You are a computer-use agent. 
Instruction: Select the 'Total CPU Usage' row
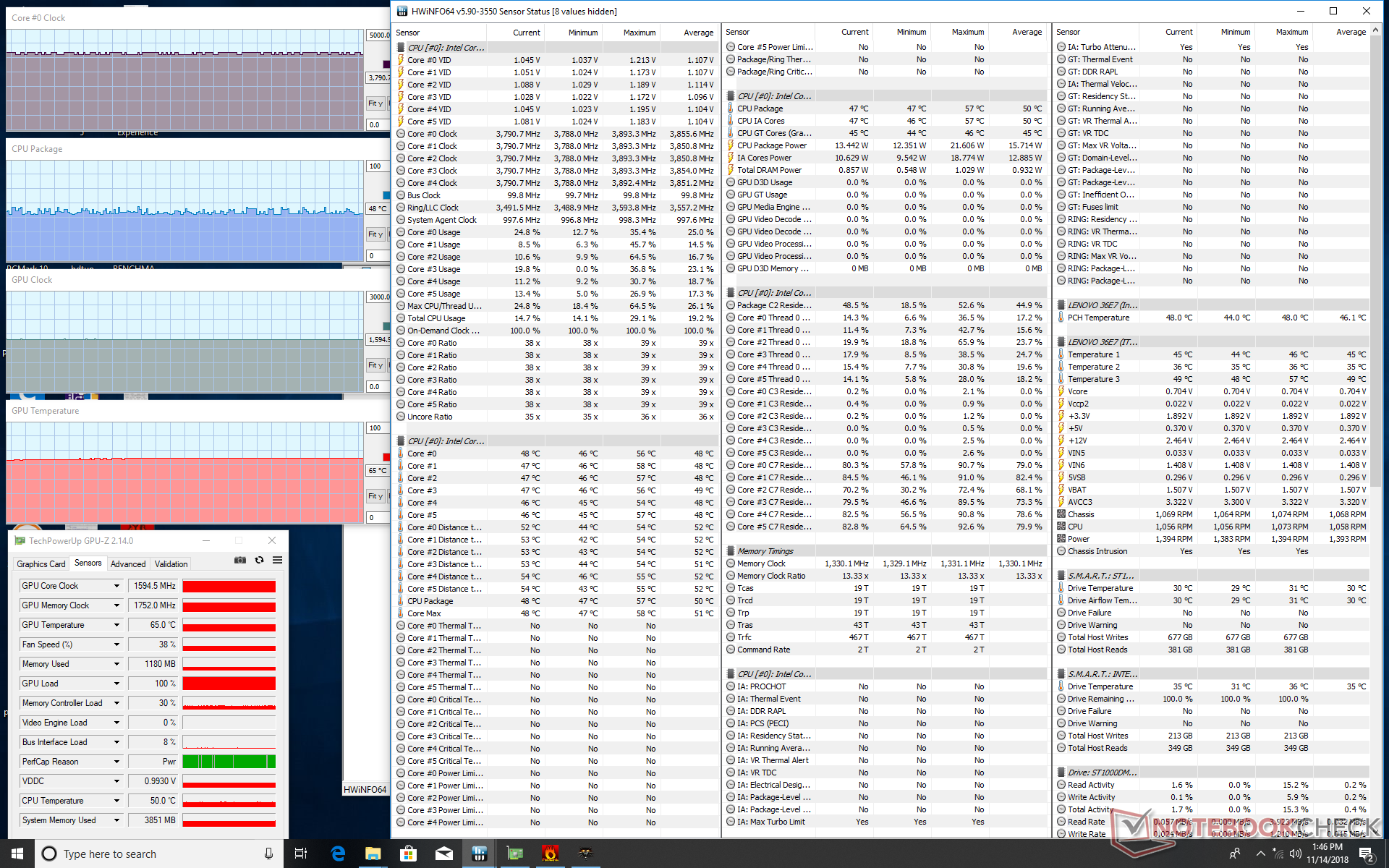(556, 318)
